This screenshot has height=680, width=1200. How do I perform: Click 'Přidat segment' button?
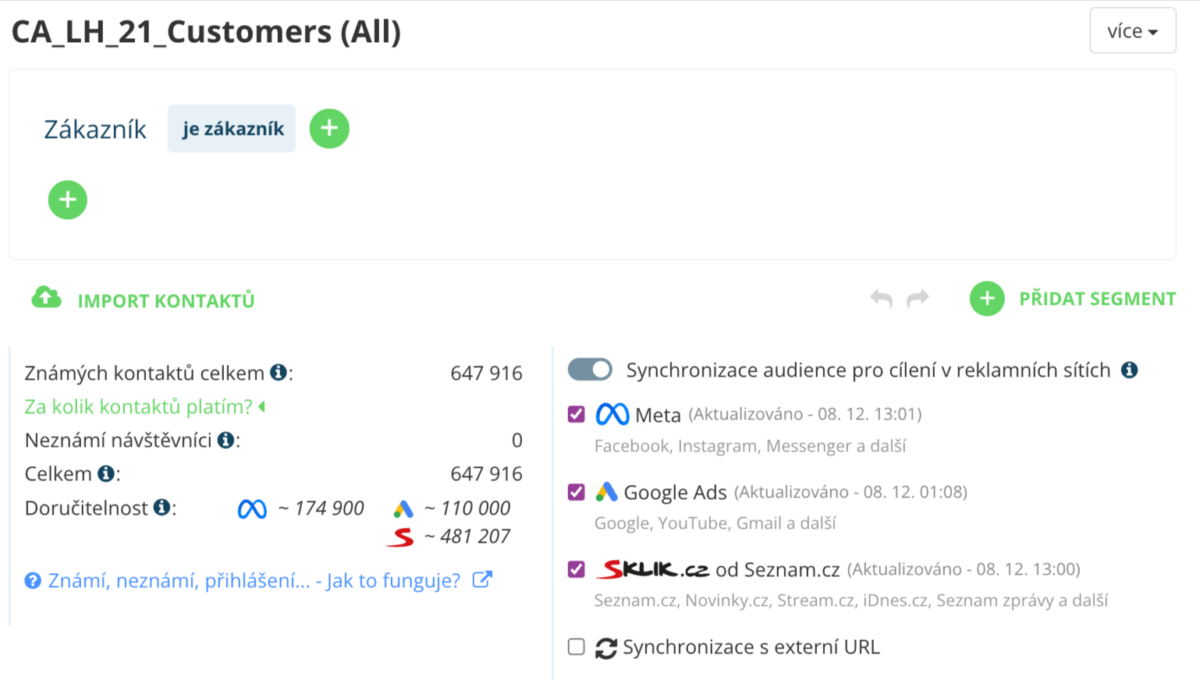(1097, 298)
